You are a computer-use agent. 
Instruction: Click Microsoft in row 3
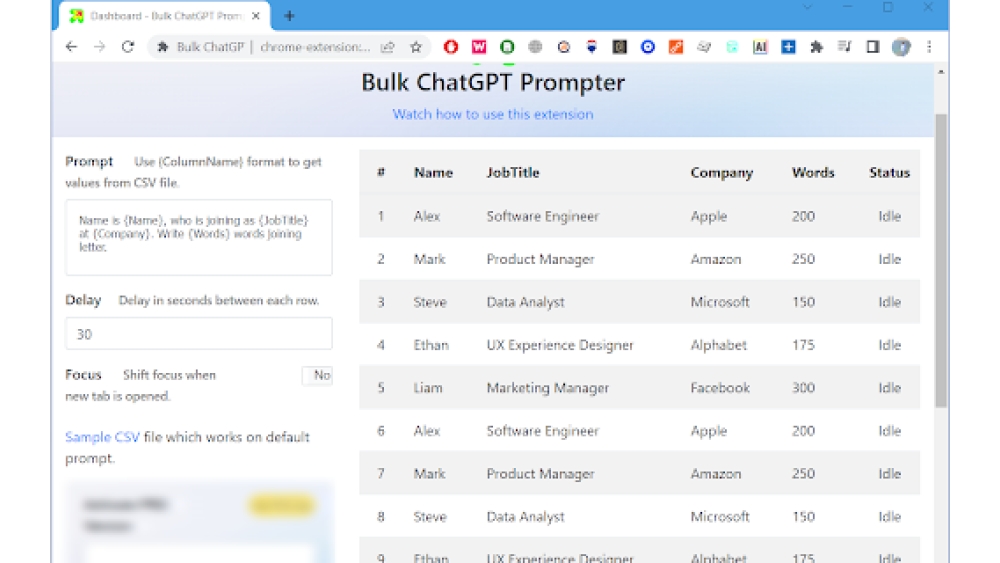tap(719, 302)
